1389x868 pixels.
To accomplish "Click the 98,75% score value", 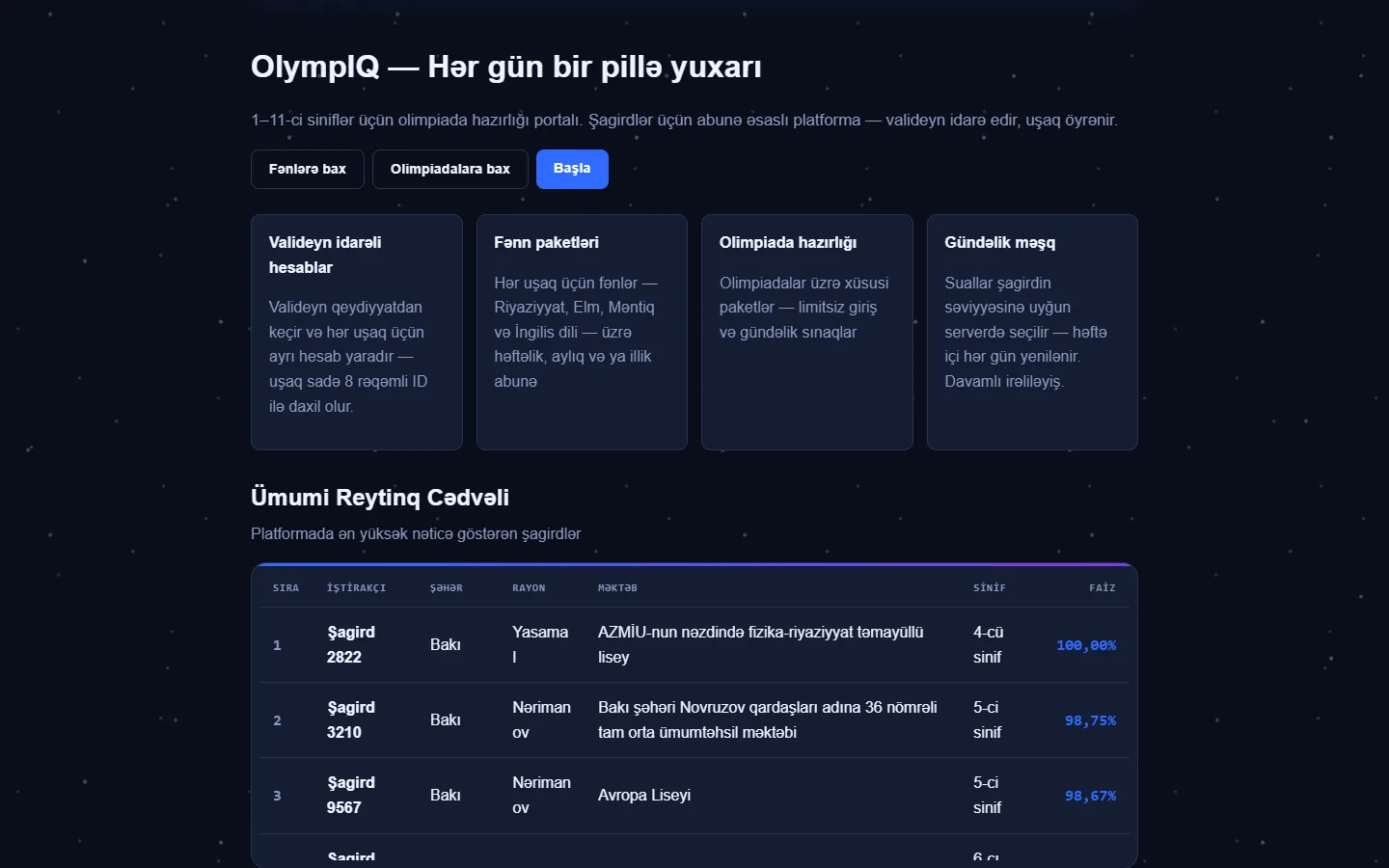I will point(1090,720).
